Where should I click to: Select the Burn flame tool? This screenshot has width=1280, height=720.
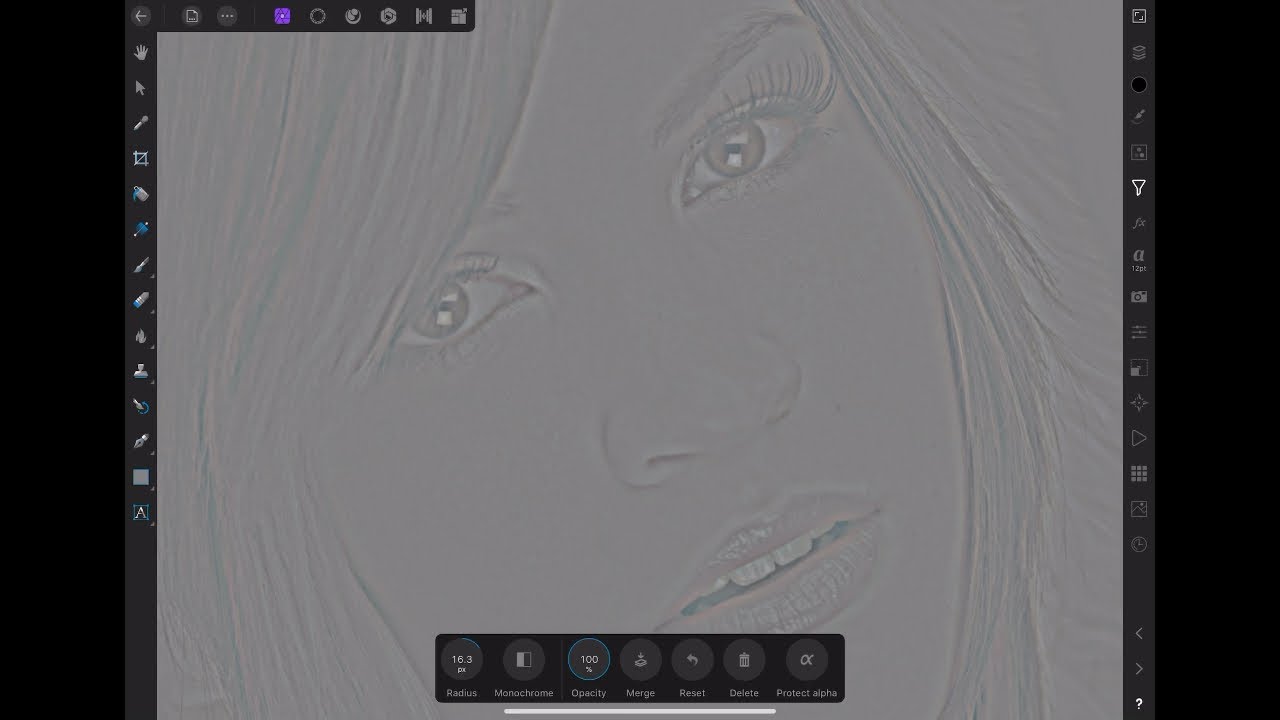tap(141, 336)
